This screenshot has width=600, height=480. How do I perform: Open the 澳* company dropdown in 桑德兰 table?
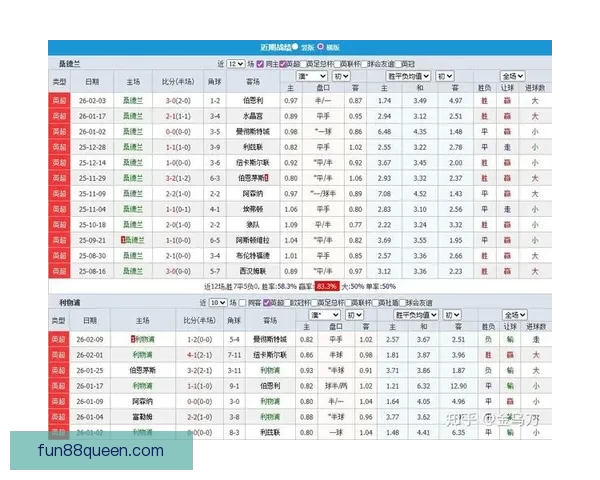312,76
